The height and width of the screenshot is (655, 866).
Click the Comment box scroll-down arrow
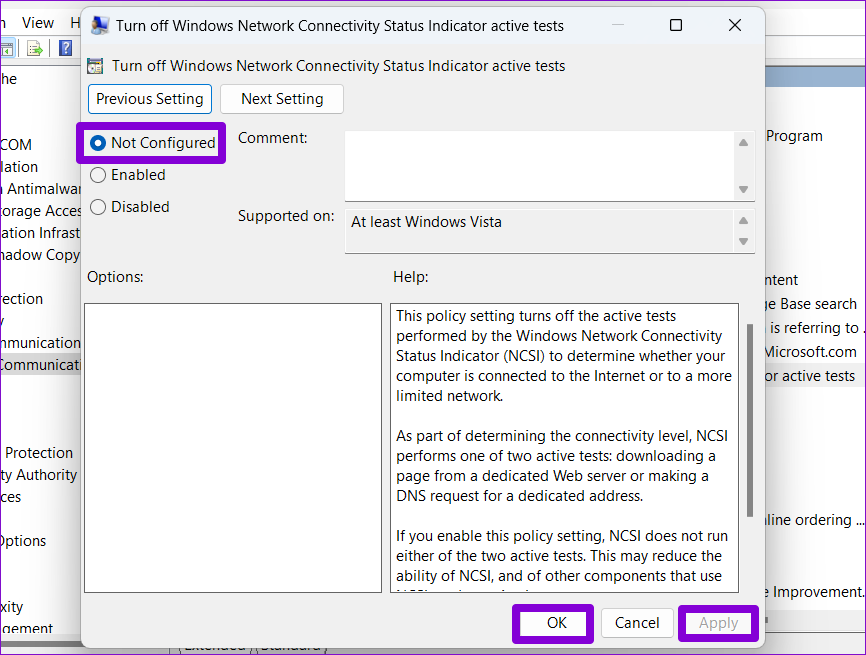pos(743,189)
